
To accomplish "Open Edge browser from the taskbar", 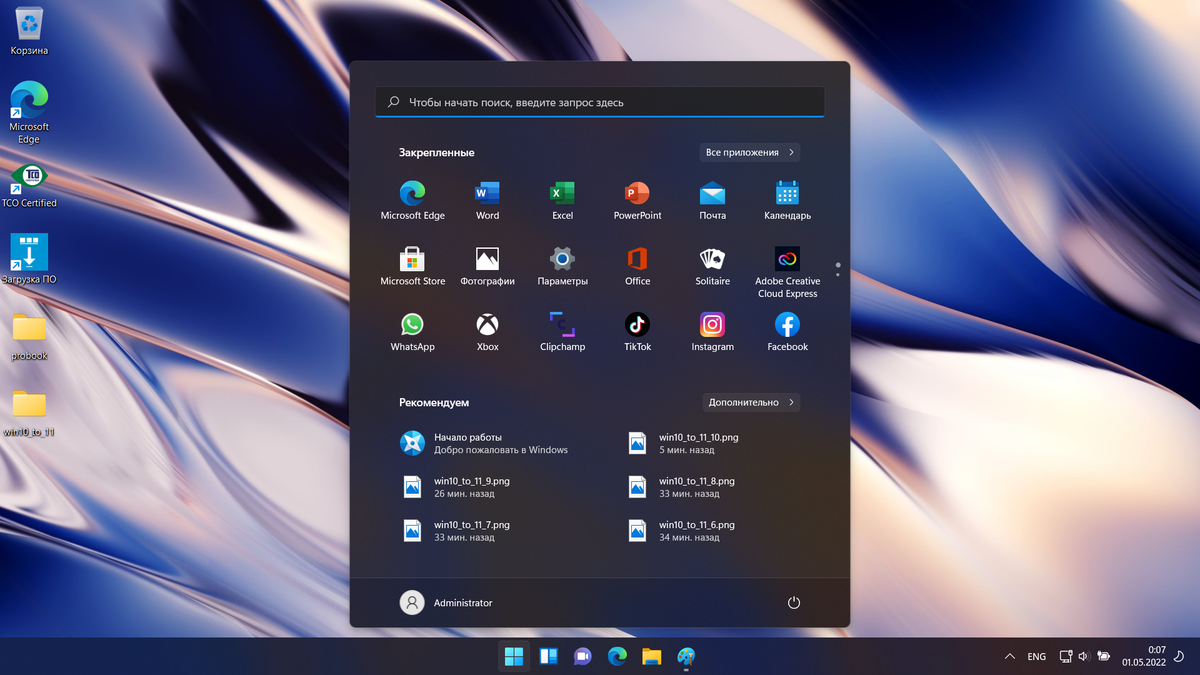I will click(617, 656).
